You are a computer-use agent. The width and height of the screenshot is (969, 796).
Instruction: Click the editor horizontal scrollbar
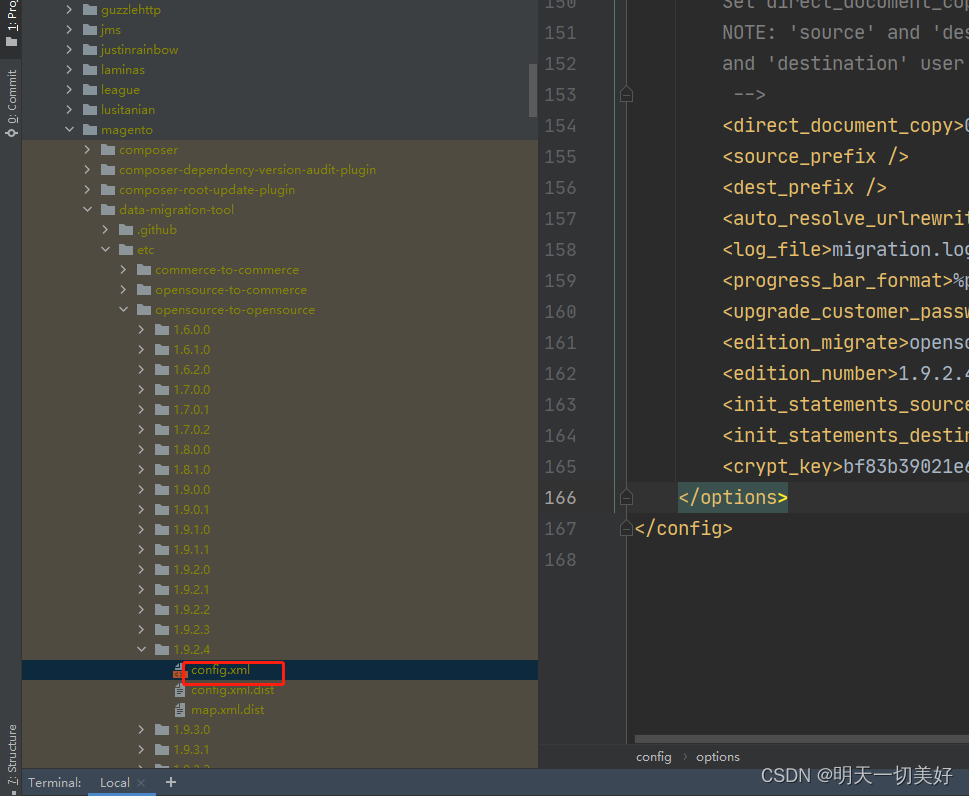802,739
